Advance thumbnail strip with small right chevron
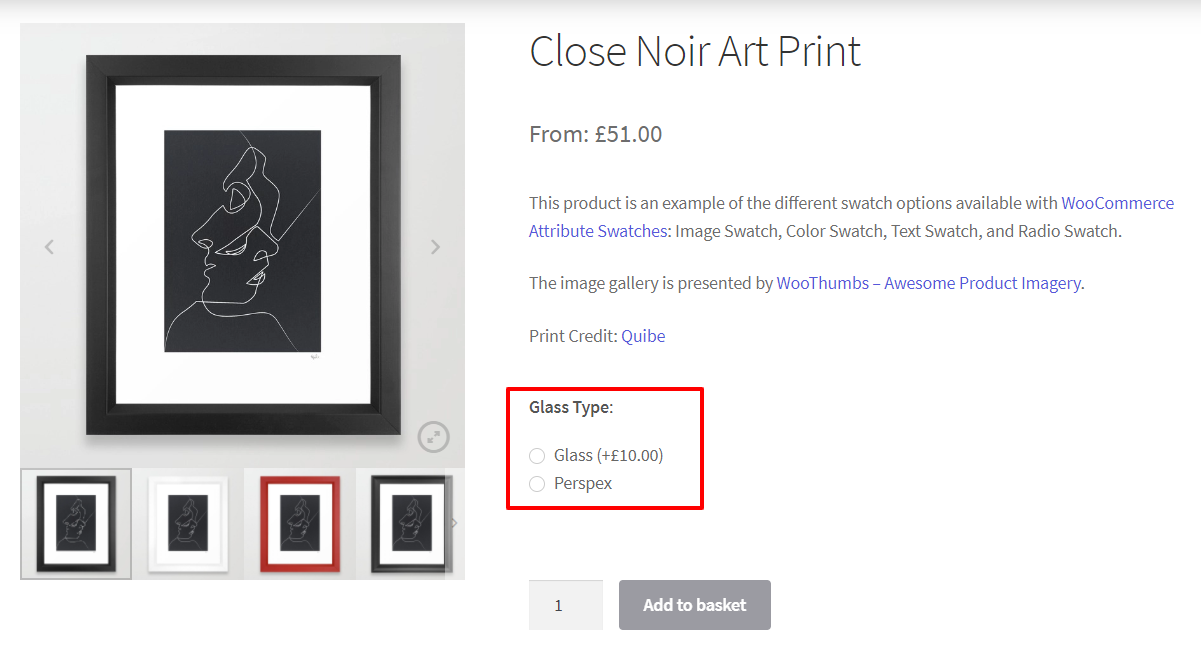The width and height of the screenshot is (1201, 652). click(x=454, y=523)
